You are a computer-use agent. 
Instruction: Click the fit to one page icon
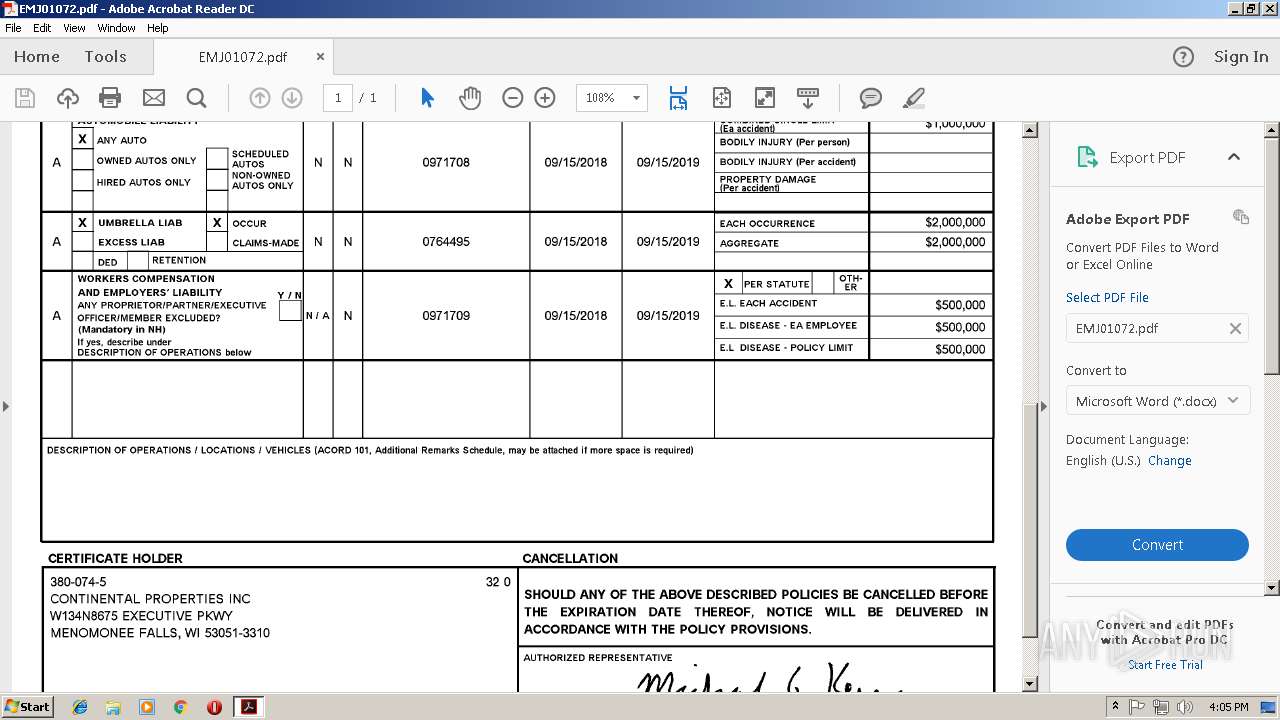722,98
